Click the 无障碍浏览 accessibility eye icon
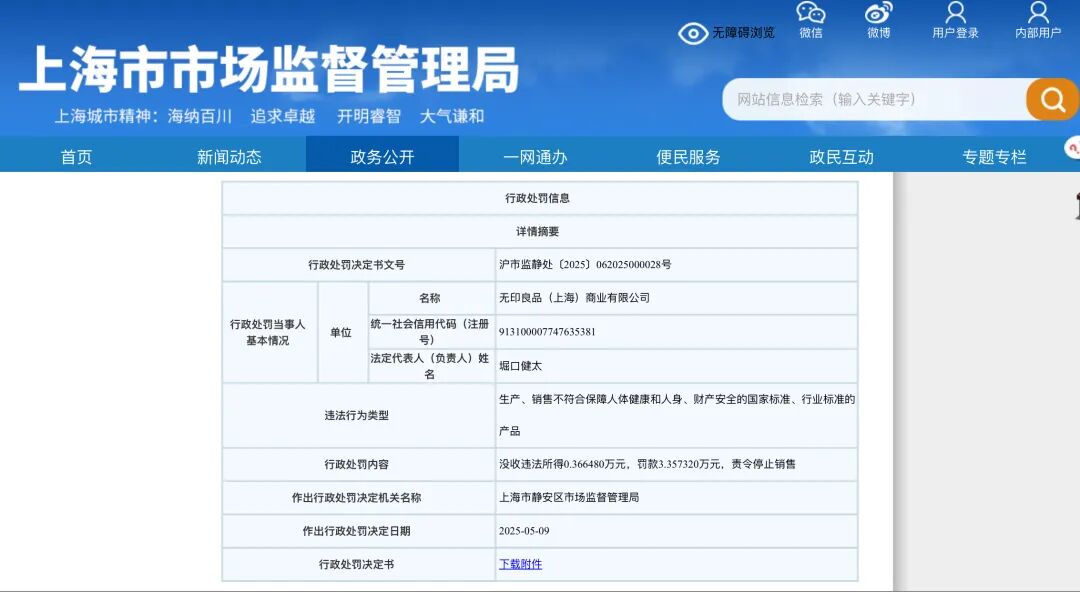The width and height of the screenshot is (1080, 592). tap(694, 32)
